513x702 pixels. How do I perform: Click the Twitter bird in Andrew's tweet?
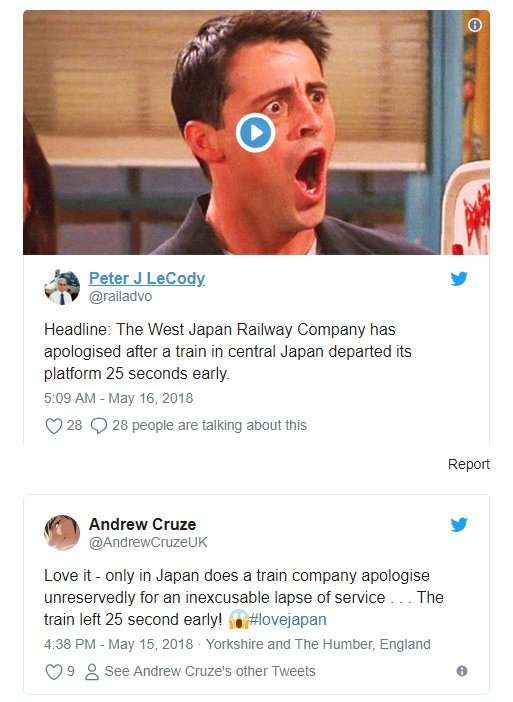pyautogui.click(x=459, y=524)
